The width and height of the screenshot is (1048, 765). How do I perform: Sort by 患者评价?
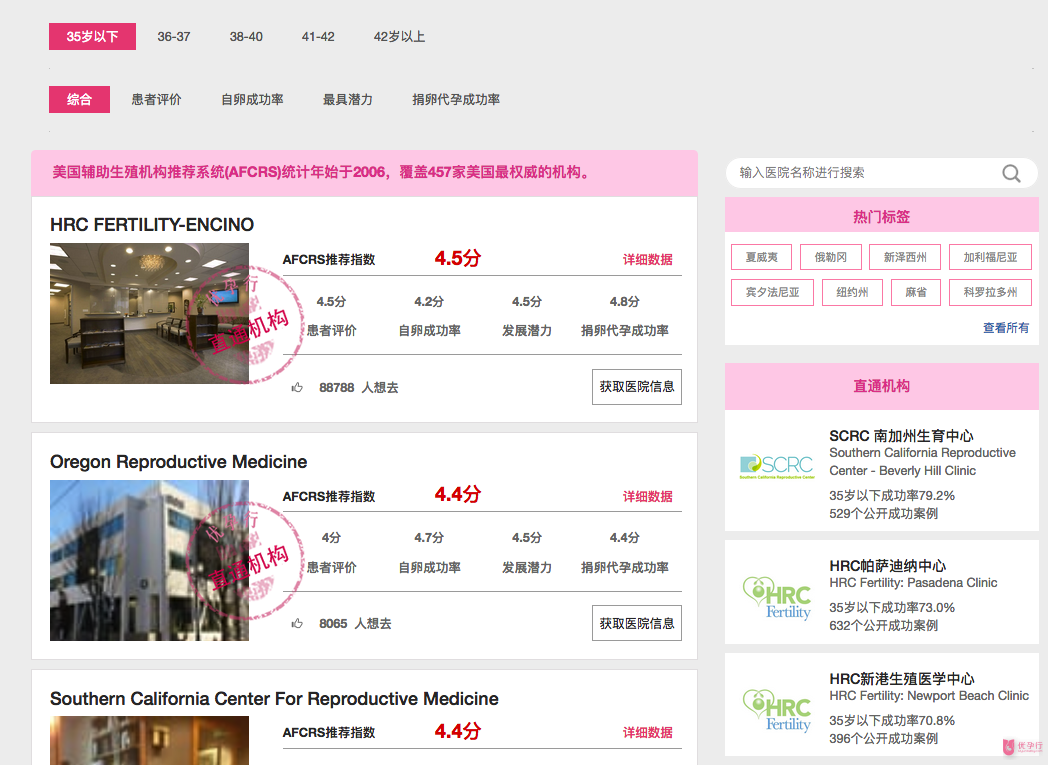(x=156, y=100)
